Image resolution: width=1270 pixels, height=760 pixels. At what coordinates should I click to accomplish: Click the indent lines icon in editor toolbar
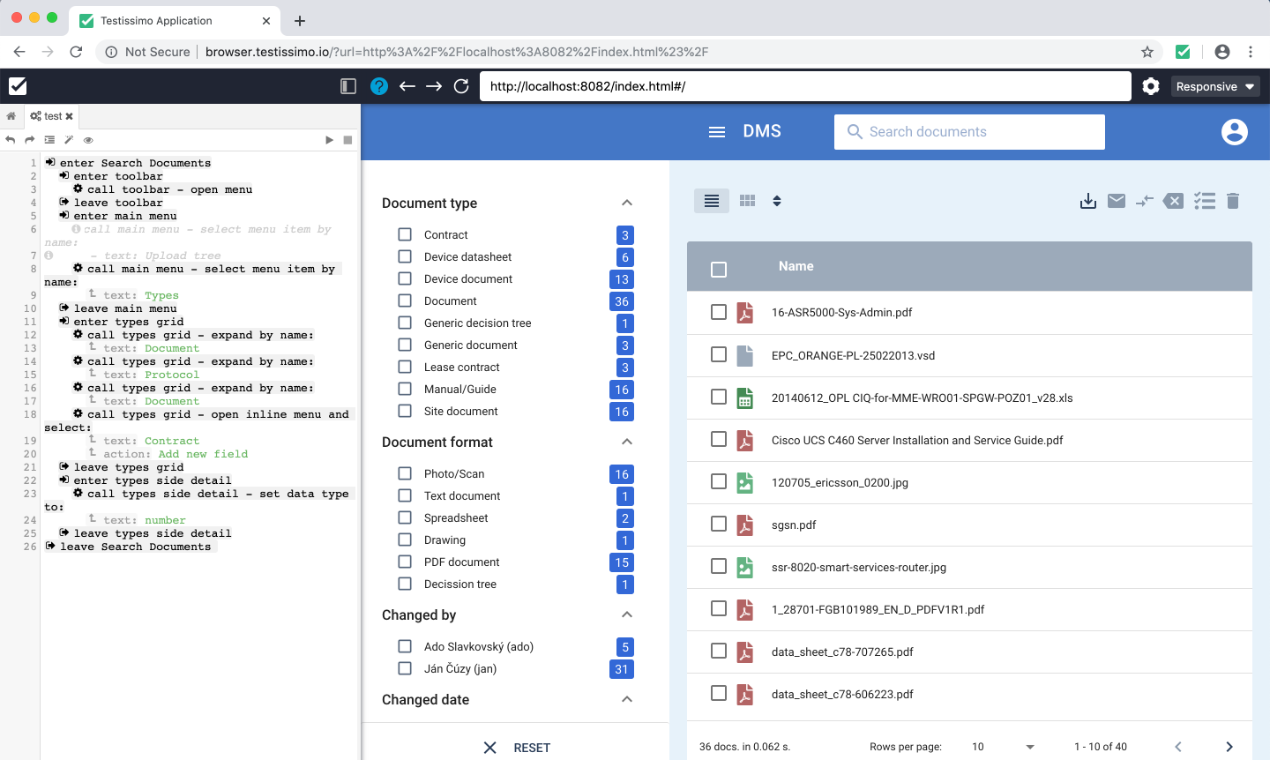49,140
